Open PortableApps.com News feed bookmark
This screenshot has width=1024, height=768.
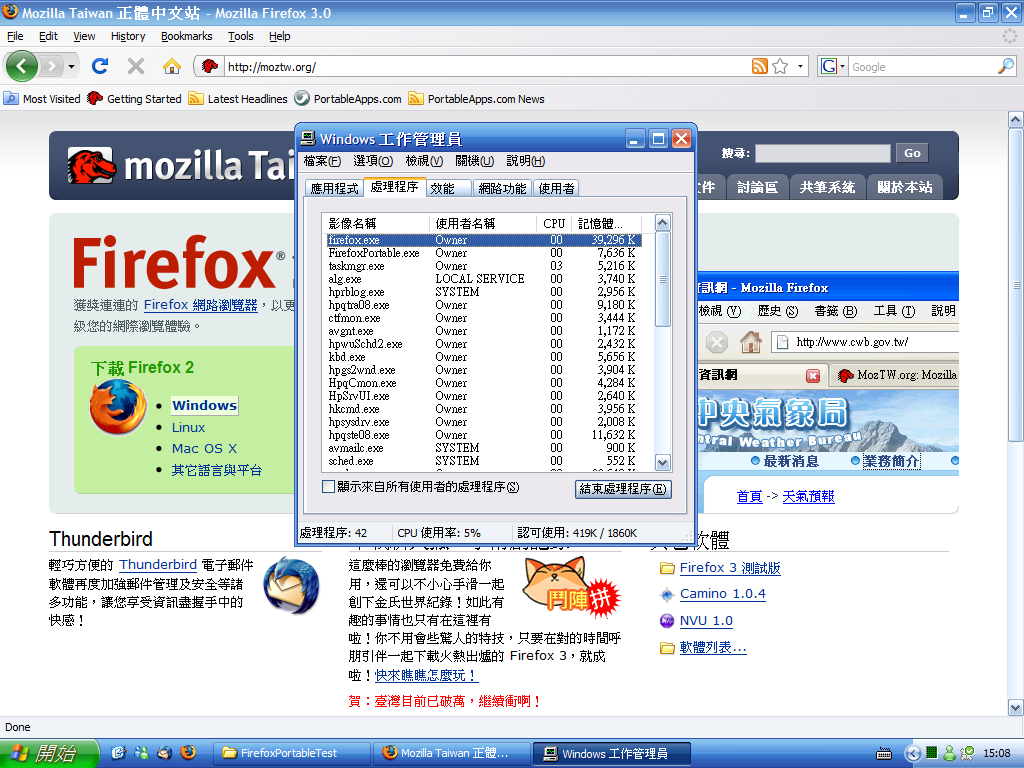click(476, 99)
